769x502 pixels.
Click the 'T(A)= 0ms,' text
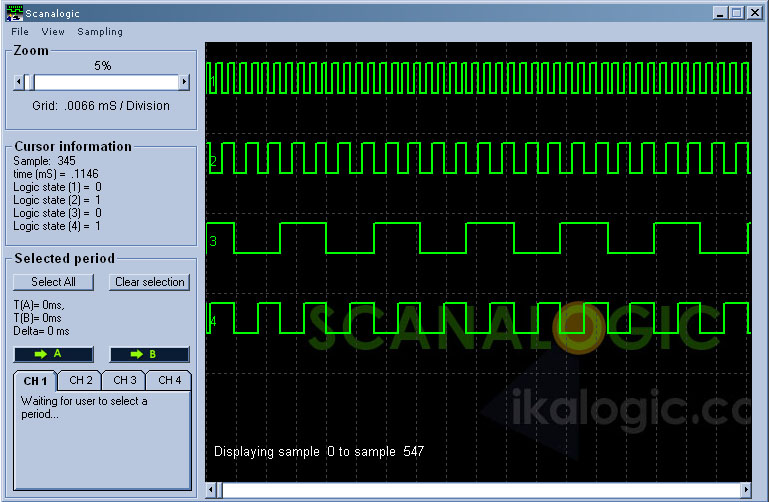(39, 305)
